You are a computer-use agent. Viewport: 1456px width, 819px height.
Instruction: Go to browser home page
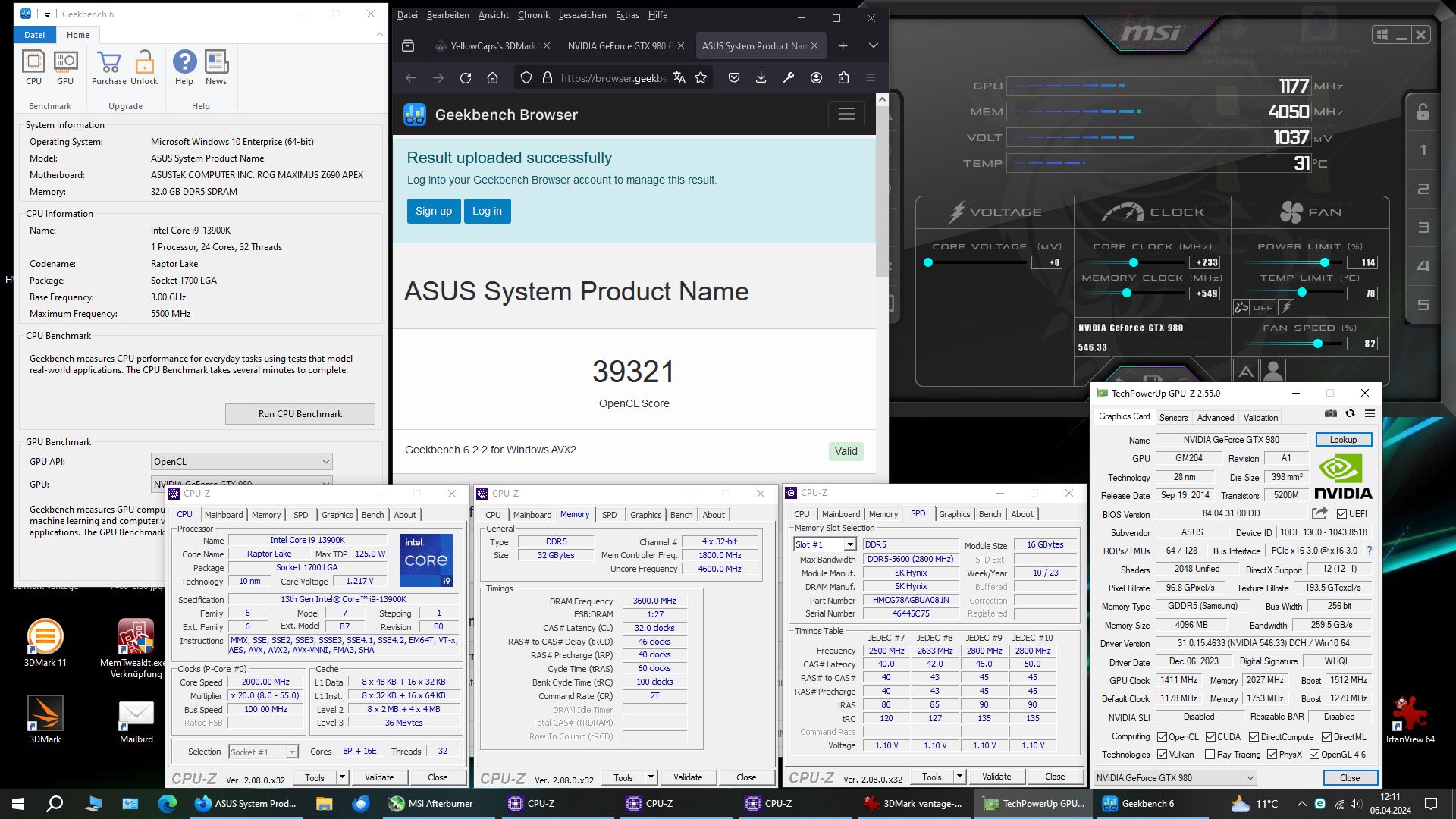point(493,77)
